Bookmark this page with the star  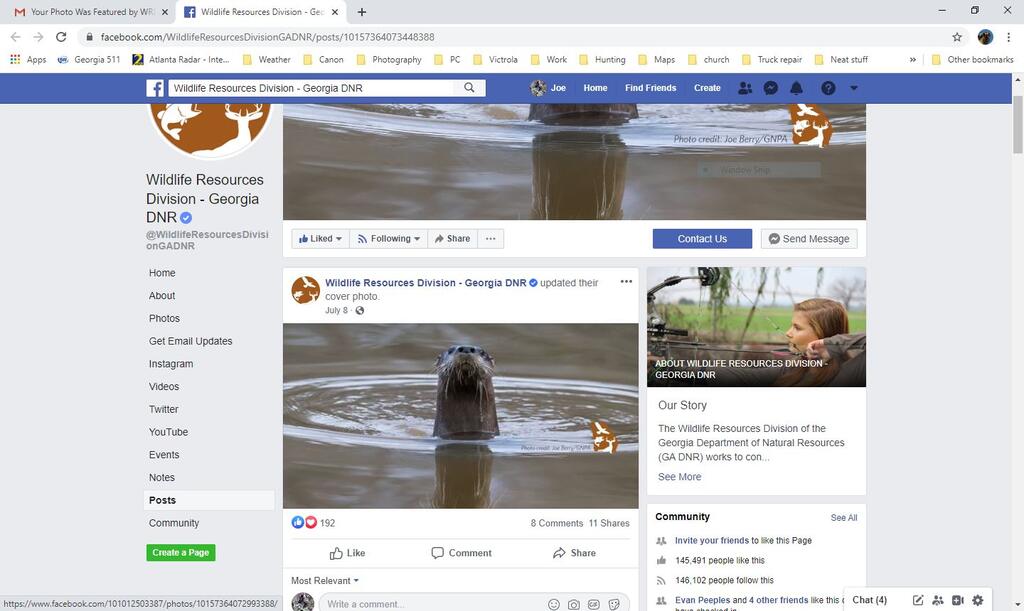click(957, 37)
